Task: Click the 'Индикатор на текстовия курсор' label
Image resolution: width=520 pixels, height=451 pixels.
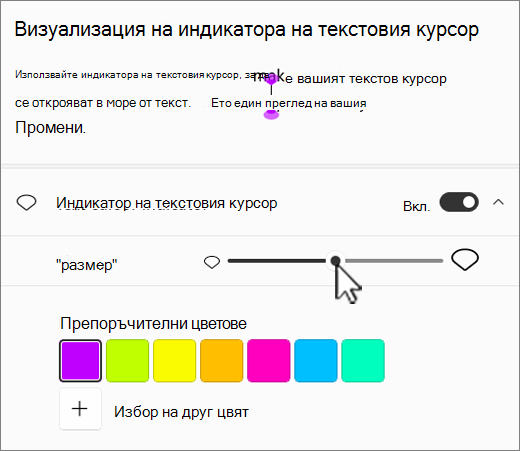Action: 167,203
